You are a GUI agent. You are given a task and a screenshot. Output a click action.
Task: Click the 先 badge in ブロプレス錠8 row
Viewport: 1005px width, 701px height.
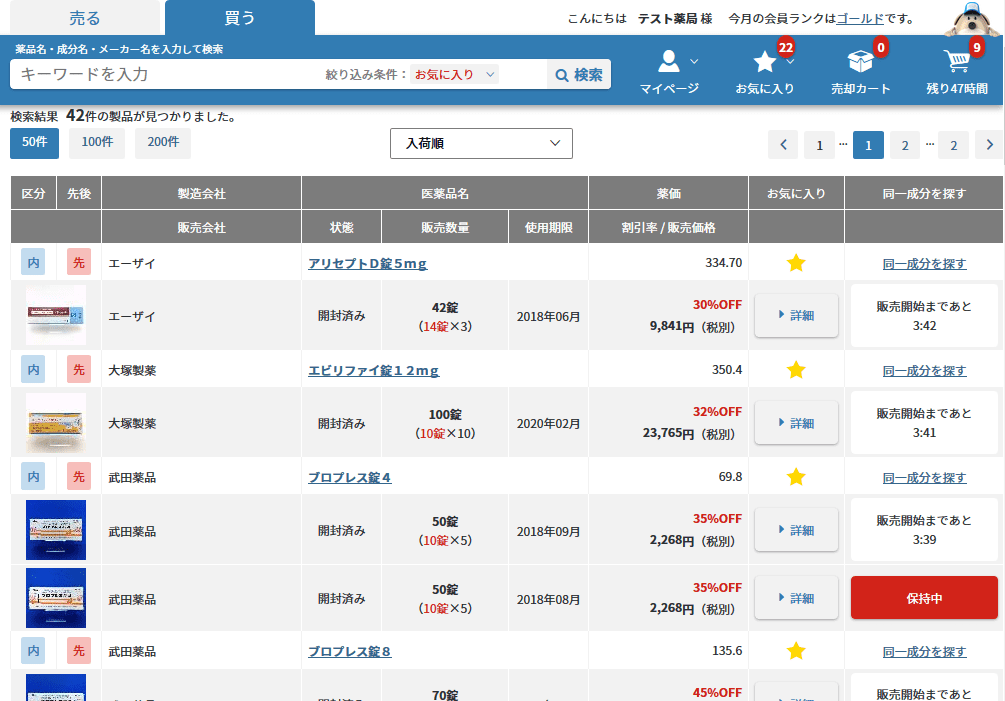click(x=79, y=650)
